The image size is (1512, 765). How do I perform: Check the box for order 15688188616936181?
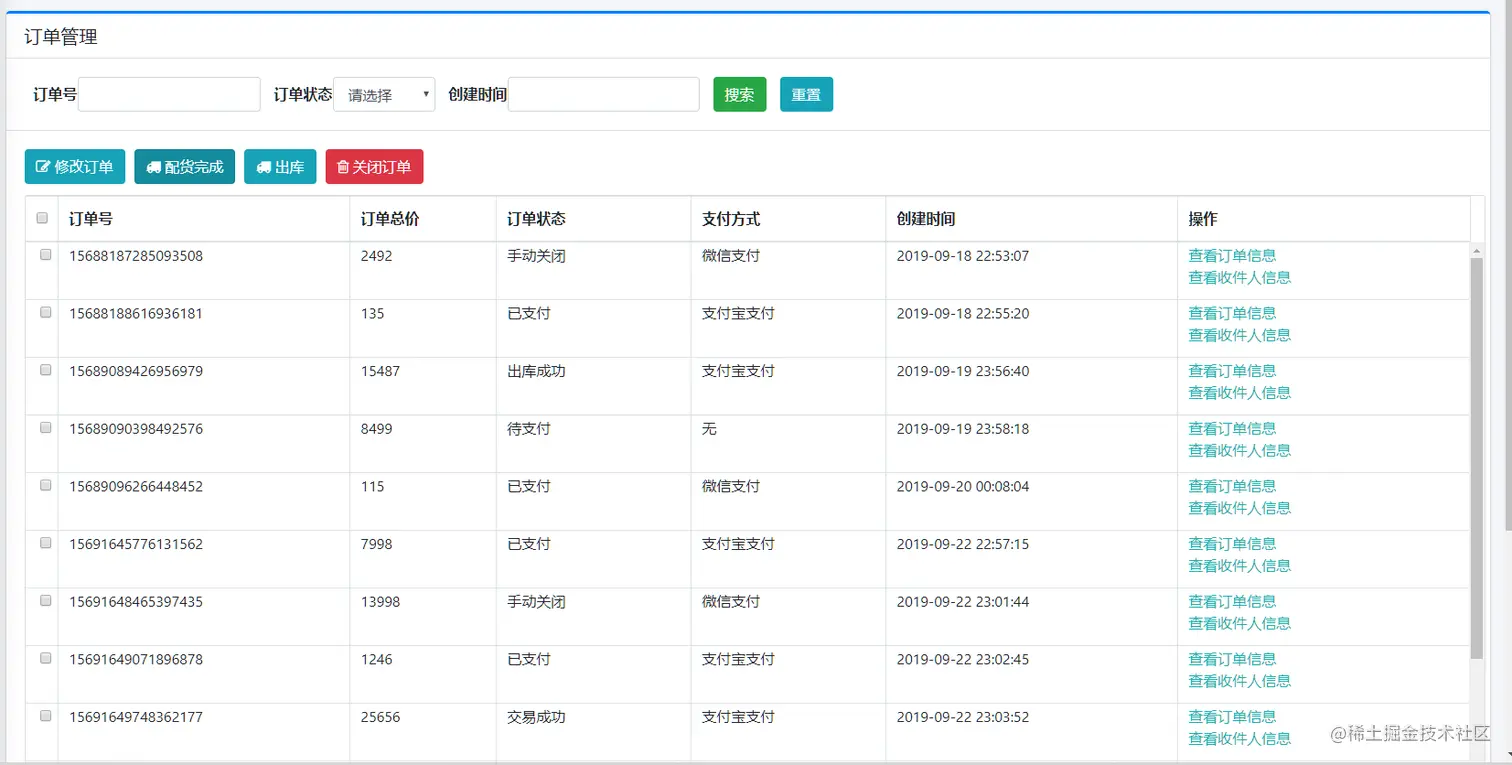click(x=45, y=312)
